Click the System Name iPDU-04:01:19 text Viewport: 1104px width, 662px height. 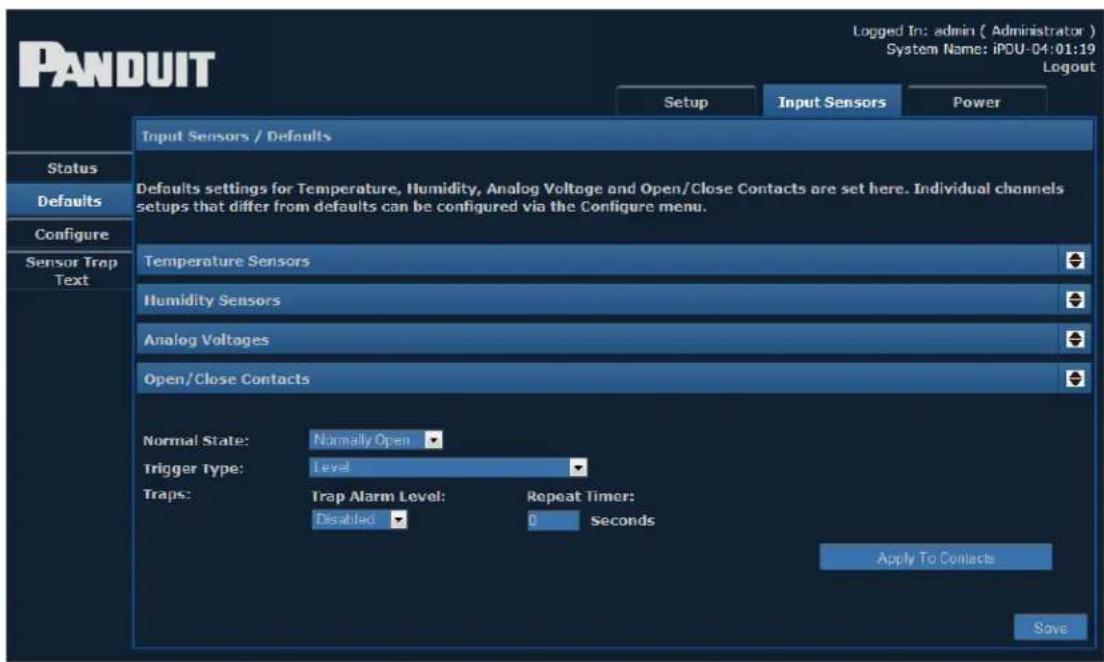pyautogui.click(x=991, y=49)
